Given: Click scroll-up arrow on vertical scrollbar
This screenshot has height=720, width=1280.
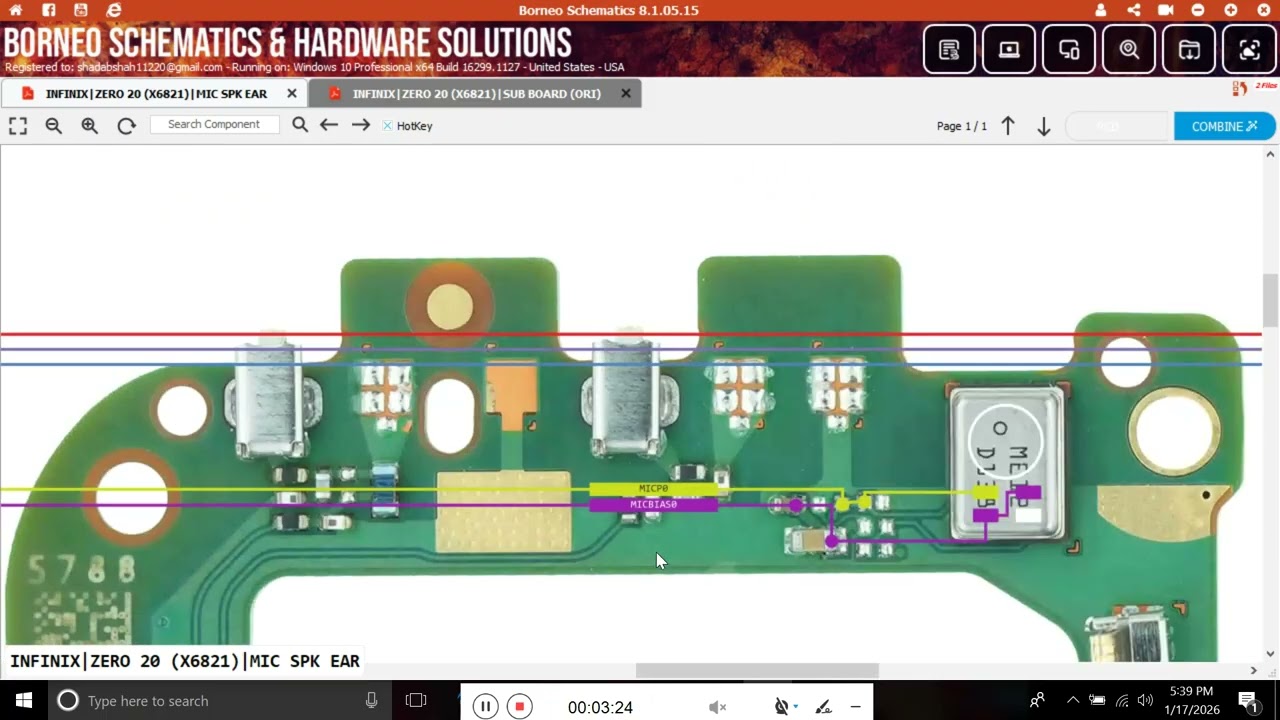Looking at the screenshot, I should tap(1271, 154).
